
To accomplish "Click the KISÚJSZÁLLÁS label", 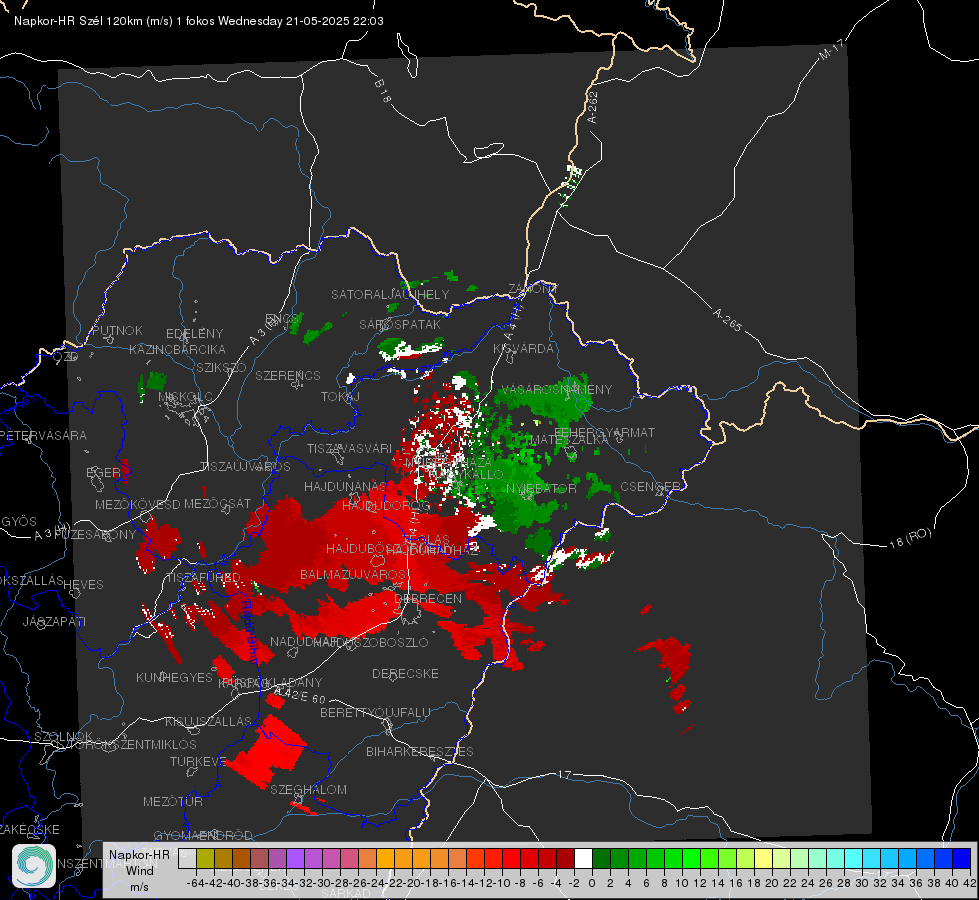I will click(x=209, y=721).
